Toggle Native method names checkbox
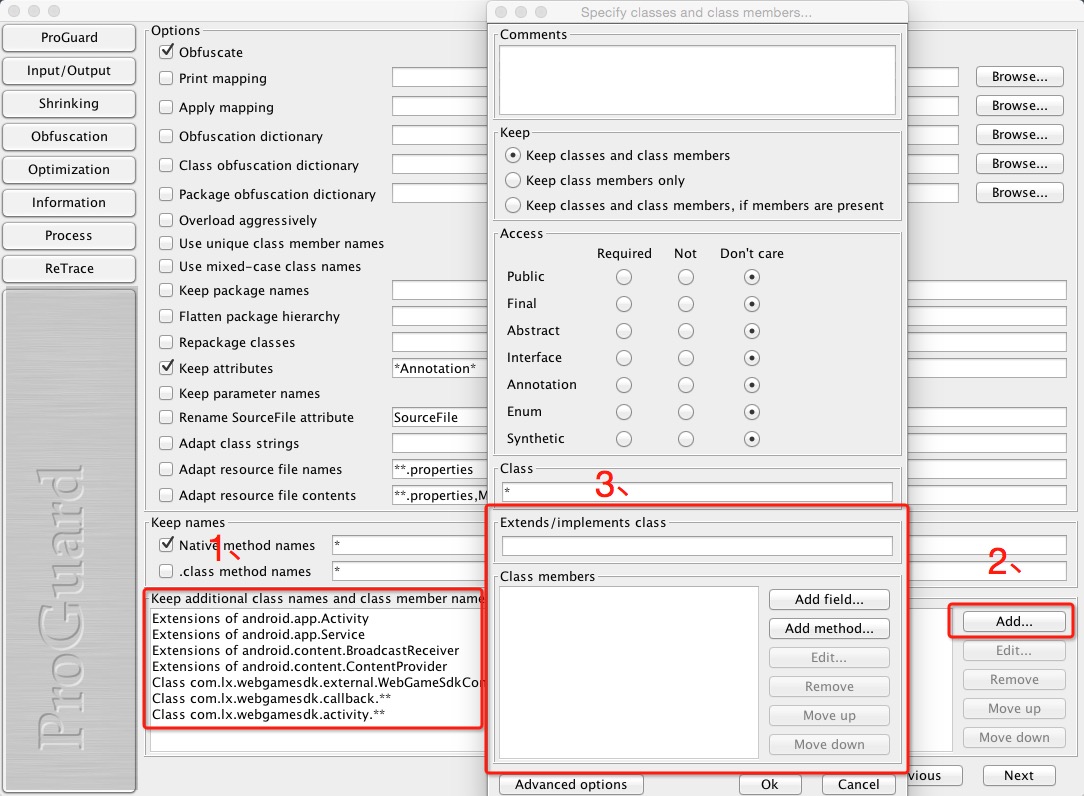1084x796 pixels. click(x=166, y=545)
